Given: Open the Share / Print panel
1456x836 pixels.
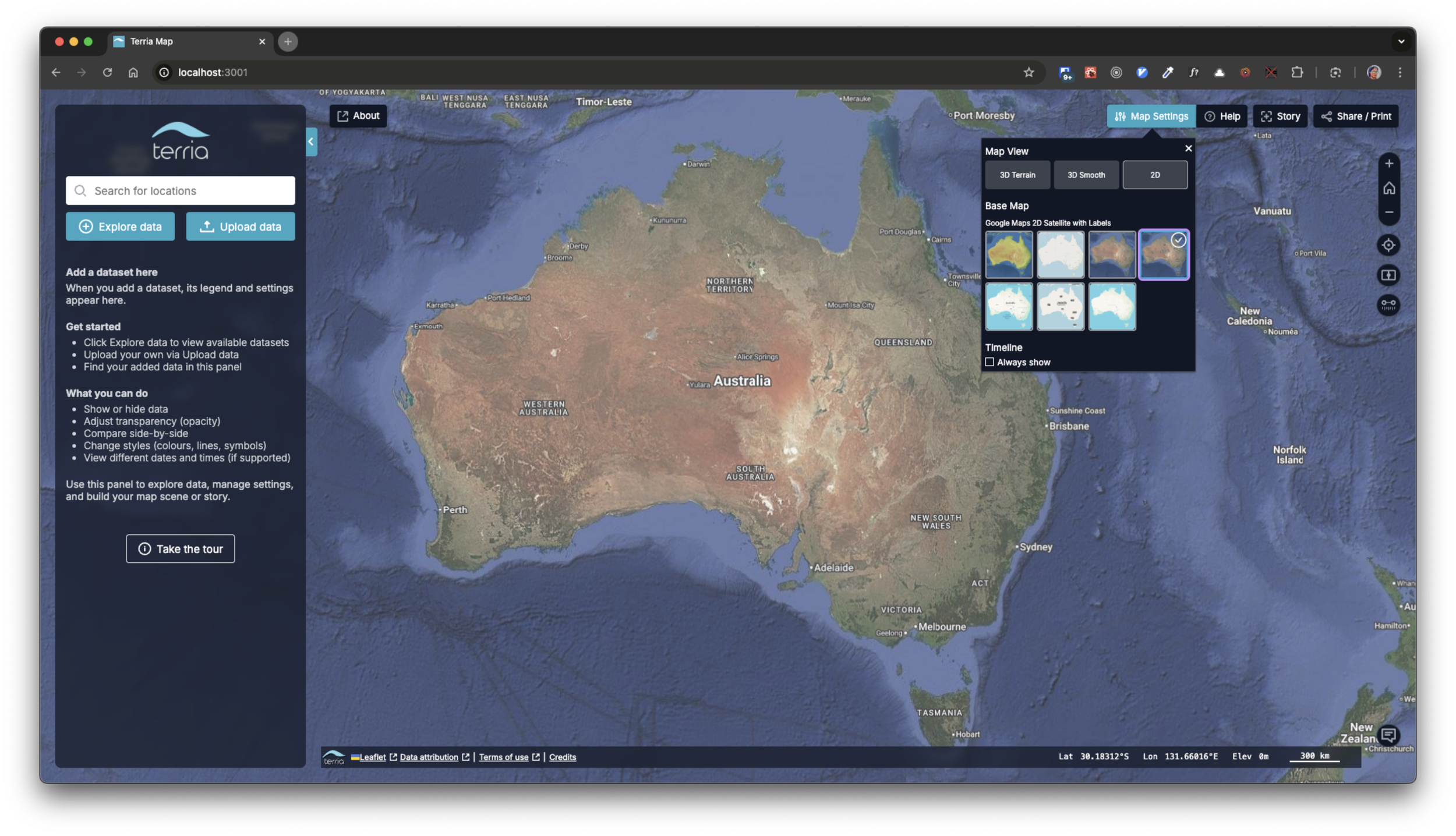Looking at the screenshot, I should (x=1355, y=116).
